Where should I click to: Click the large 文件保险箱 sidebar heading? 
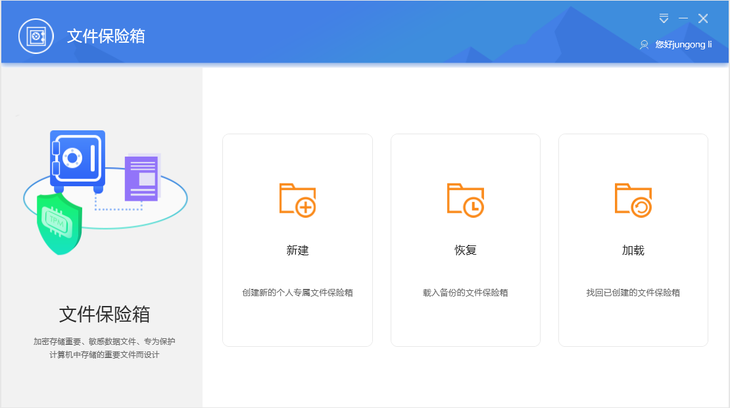pyautogui.click(x=104, y=314)
